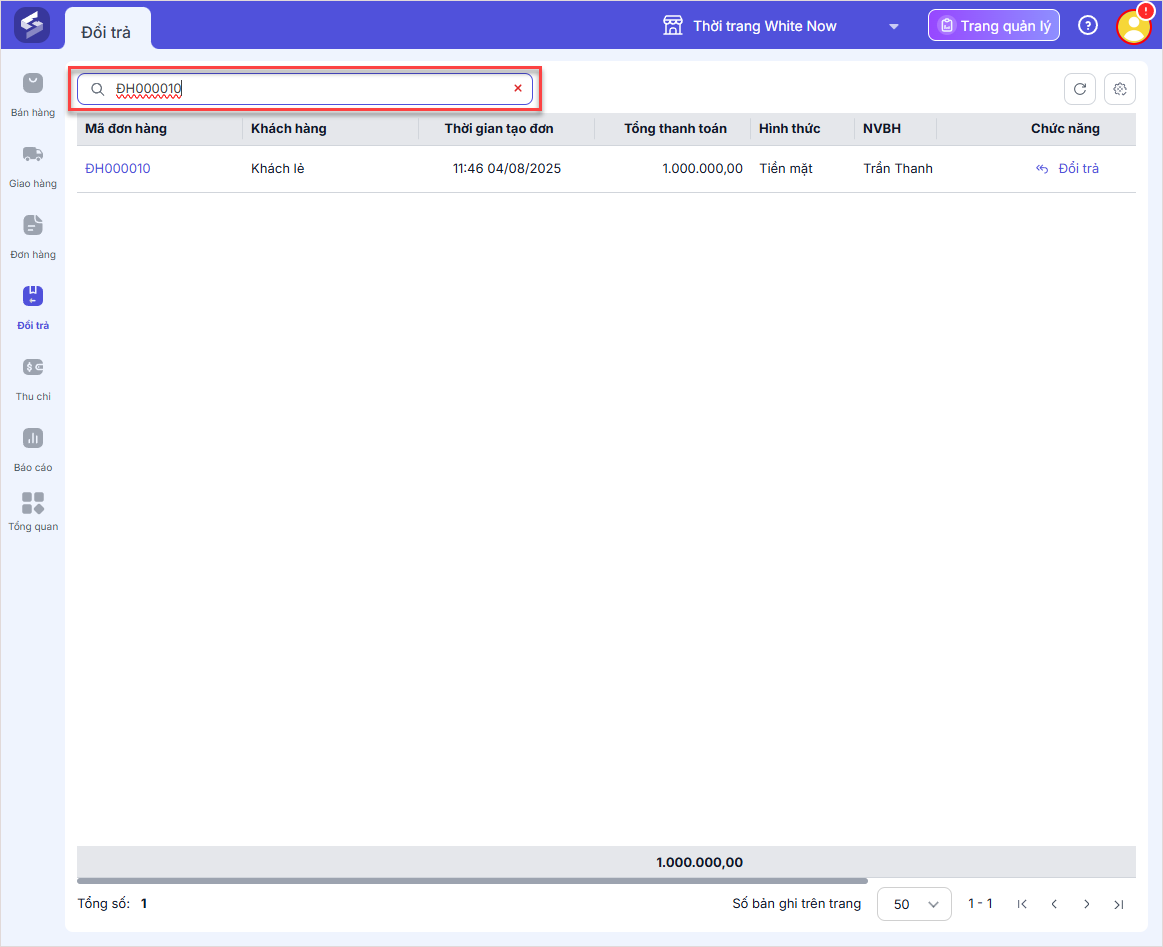Click Chức năng column header
This screenshot has height=947, width=1163.
click(x=1065, y=128)
